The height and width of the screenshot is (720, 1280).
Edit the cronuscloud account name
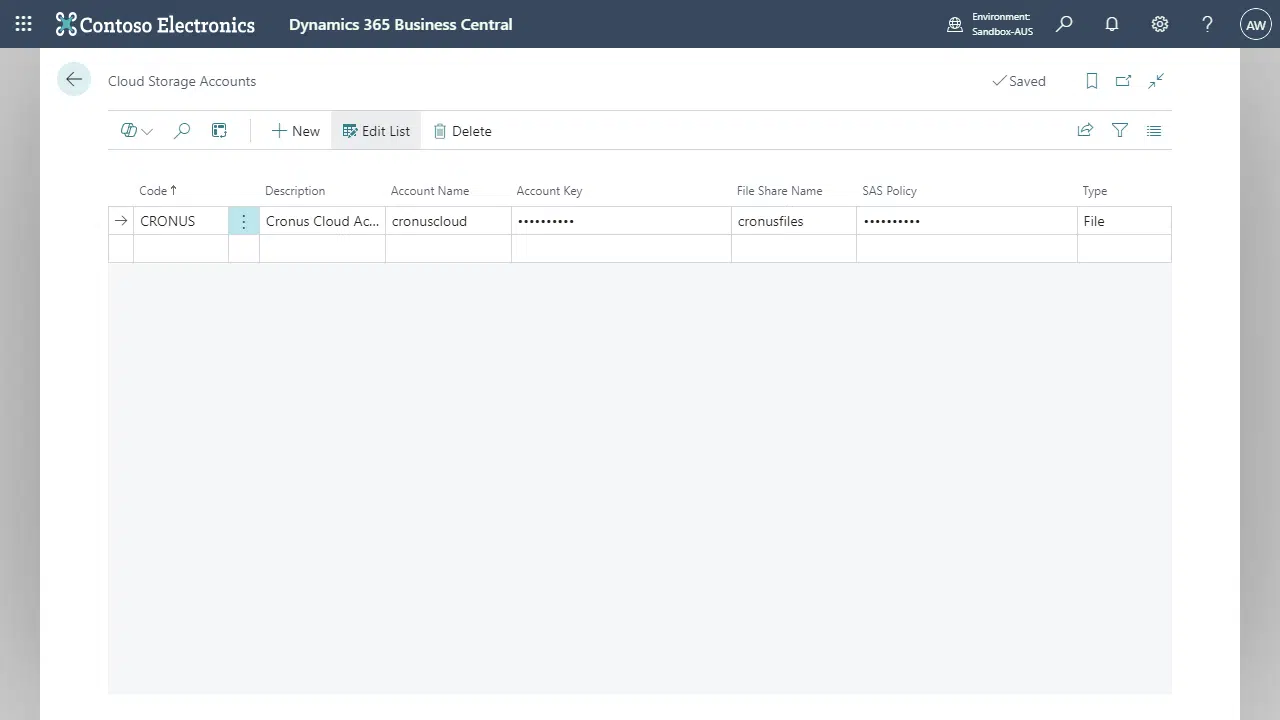pos(448,221)
